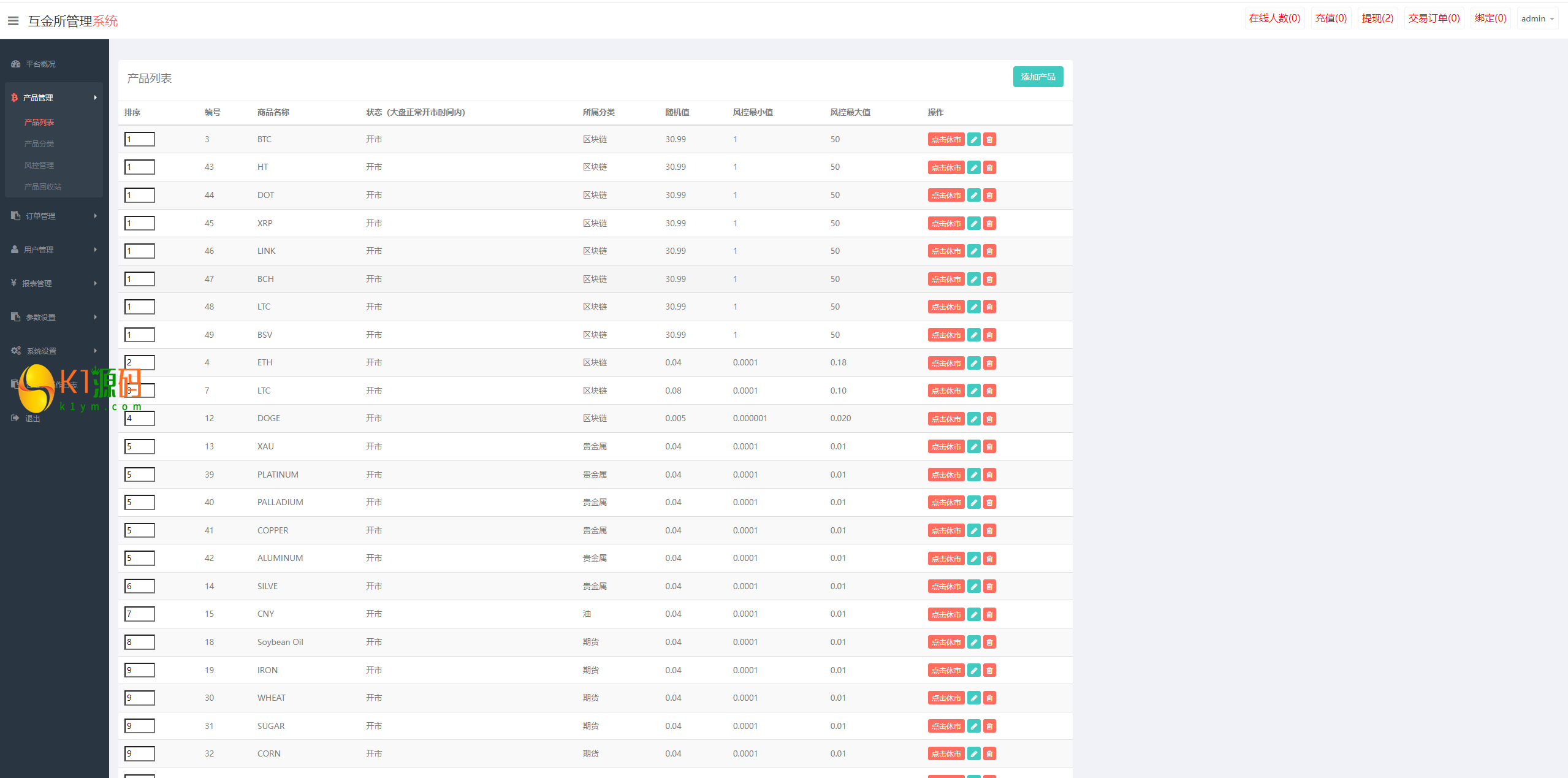Click the hamburger menu icon
This screenshot has width=1568, height=778.
[x=13, y=21]
